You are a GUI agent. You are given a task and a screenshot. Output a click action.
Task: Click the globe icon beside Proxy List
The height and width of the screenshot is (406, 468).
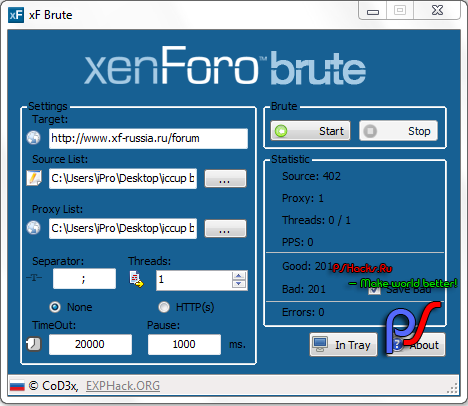tap(33, 228)
